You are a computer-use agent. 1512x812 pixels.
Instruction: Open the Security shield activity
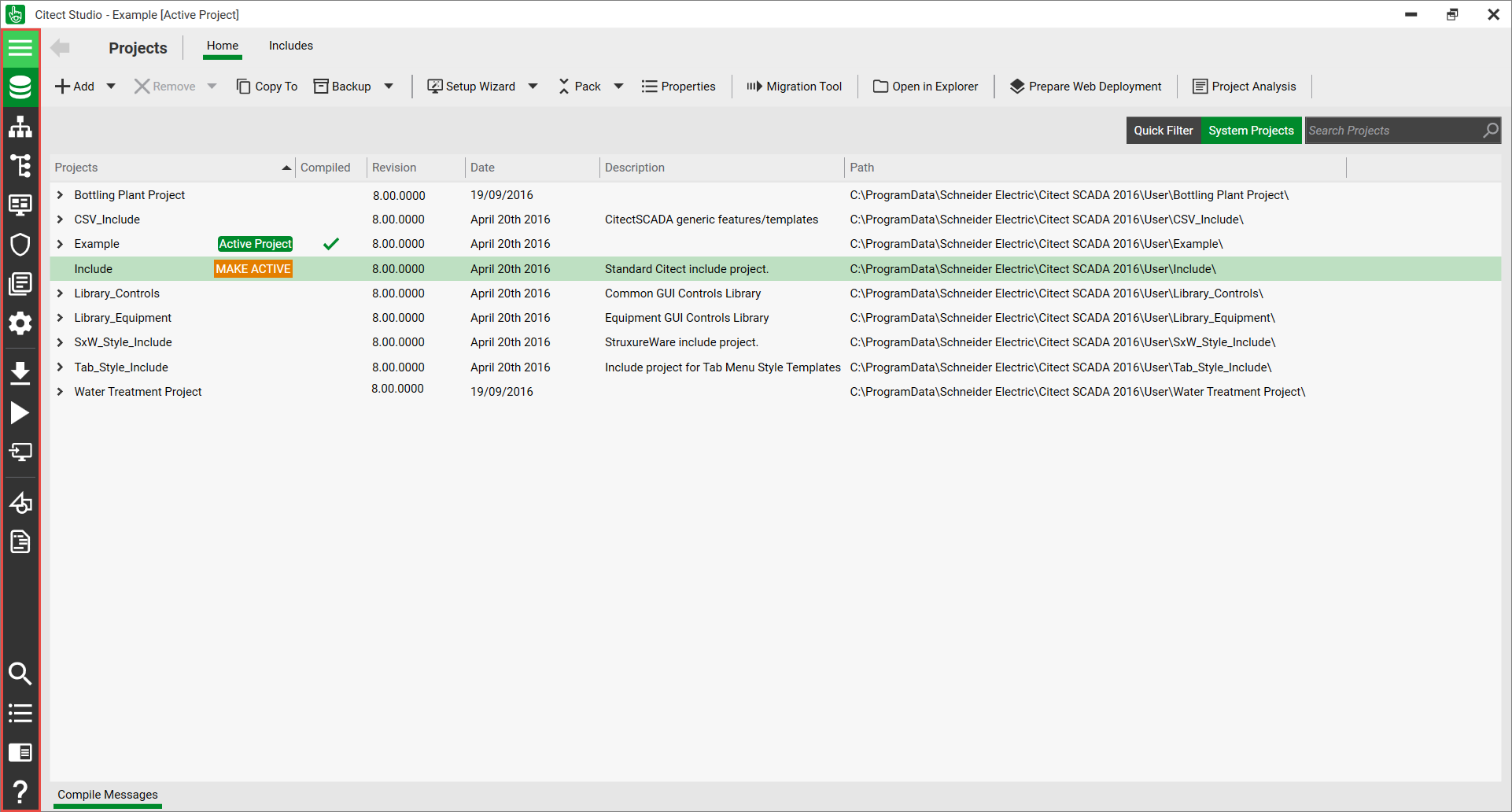click(20, 244)
